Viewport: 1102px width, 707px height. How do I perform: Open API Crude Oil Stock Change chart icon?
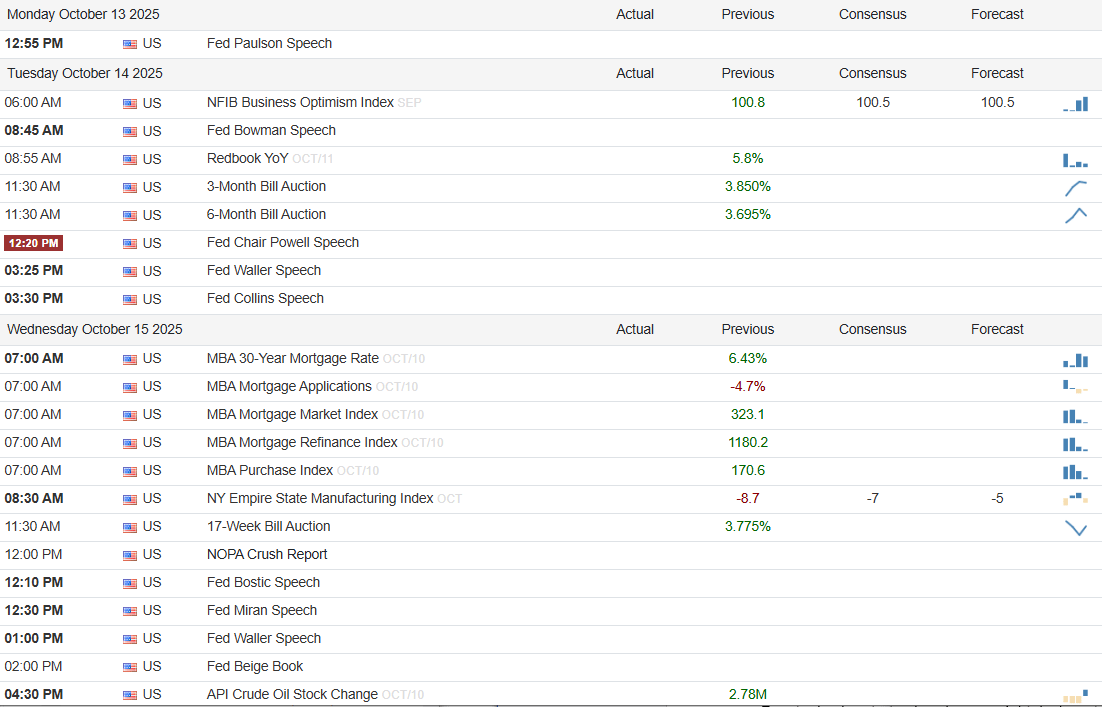click(x=1075, y=696)
